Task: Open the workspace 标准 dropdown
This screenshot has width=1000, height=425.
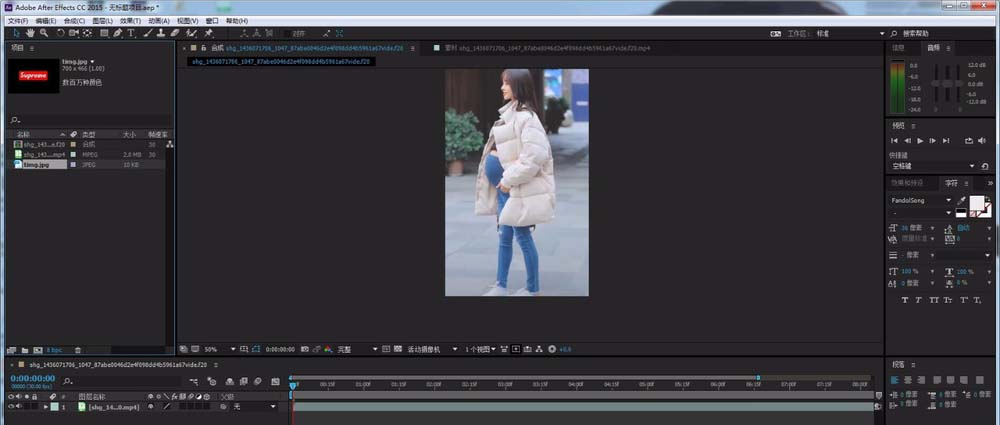Action: [851, 33]
